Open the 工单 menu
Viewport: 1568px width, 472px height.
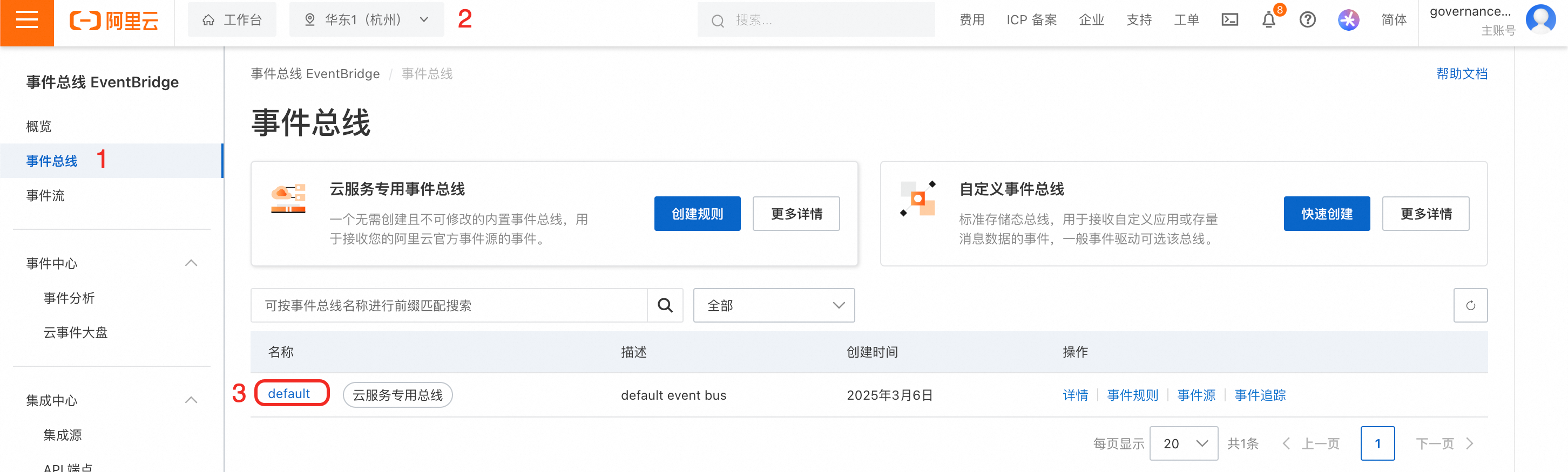[x=1186, y=20]
